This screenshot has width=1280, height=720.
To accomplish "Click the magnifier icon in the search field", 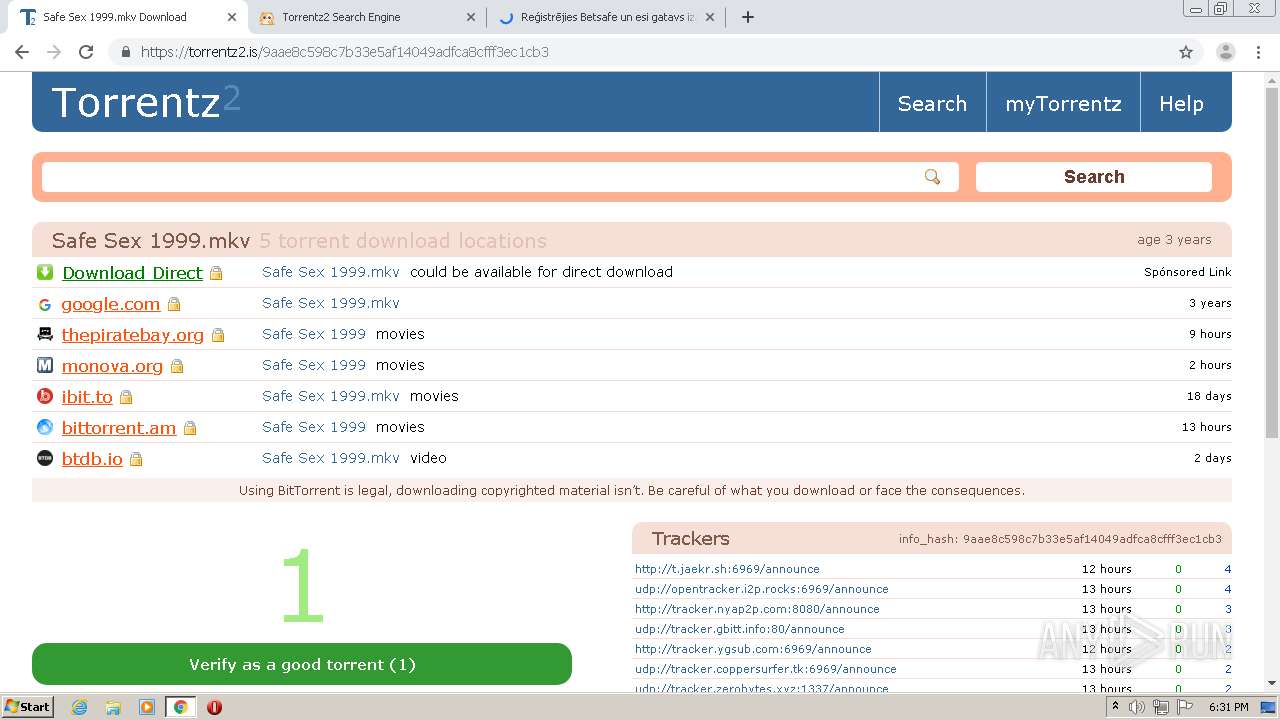I will click(x=932, y=177).
